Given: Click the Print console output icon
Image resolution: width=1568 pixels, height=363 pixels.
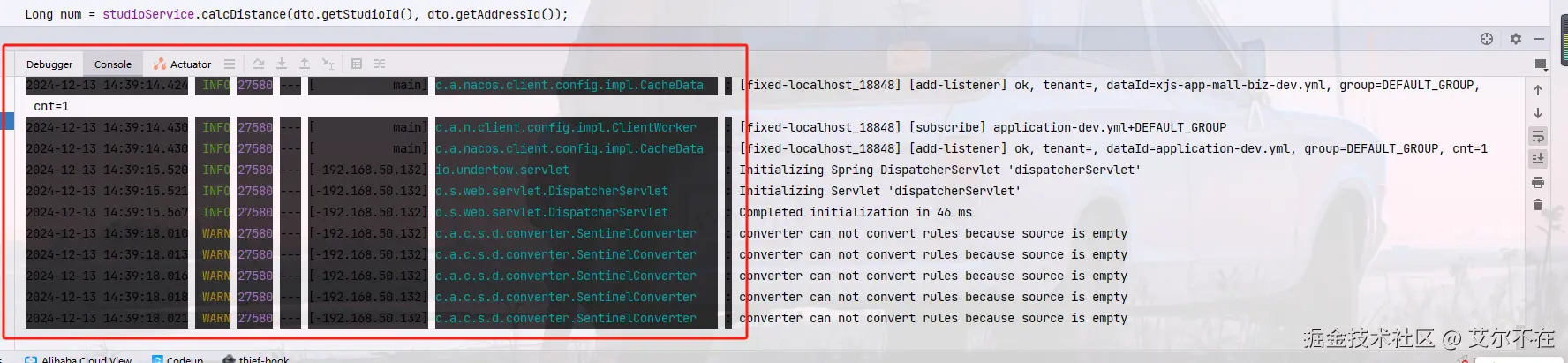Looking at the screenshot, I should tap(1538, 182).
